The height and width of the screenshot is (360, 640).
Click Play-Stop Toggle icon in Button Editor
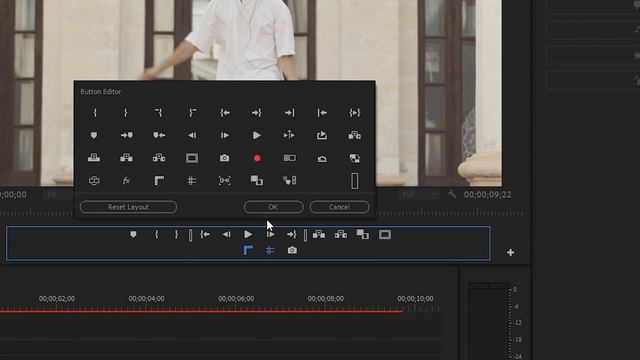pos(257,135)
